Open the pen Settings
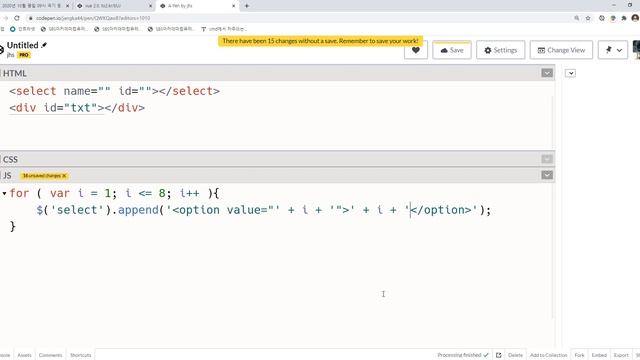 [500, 50]
